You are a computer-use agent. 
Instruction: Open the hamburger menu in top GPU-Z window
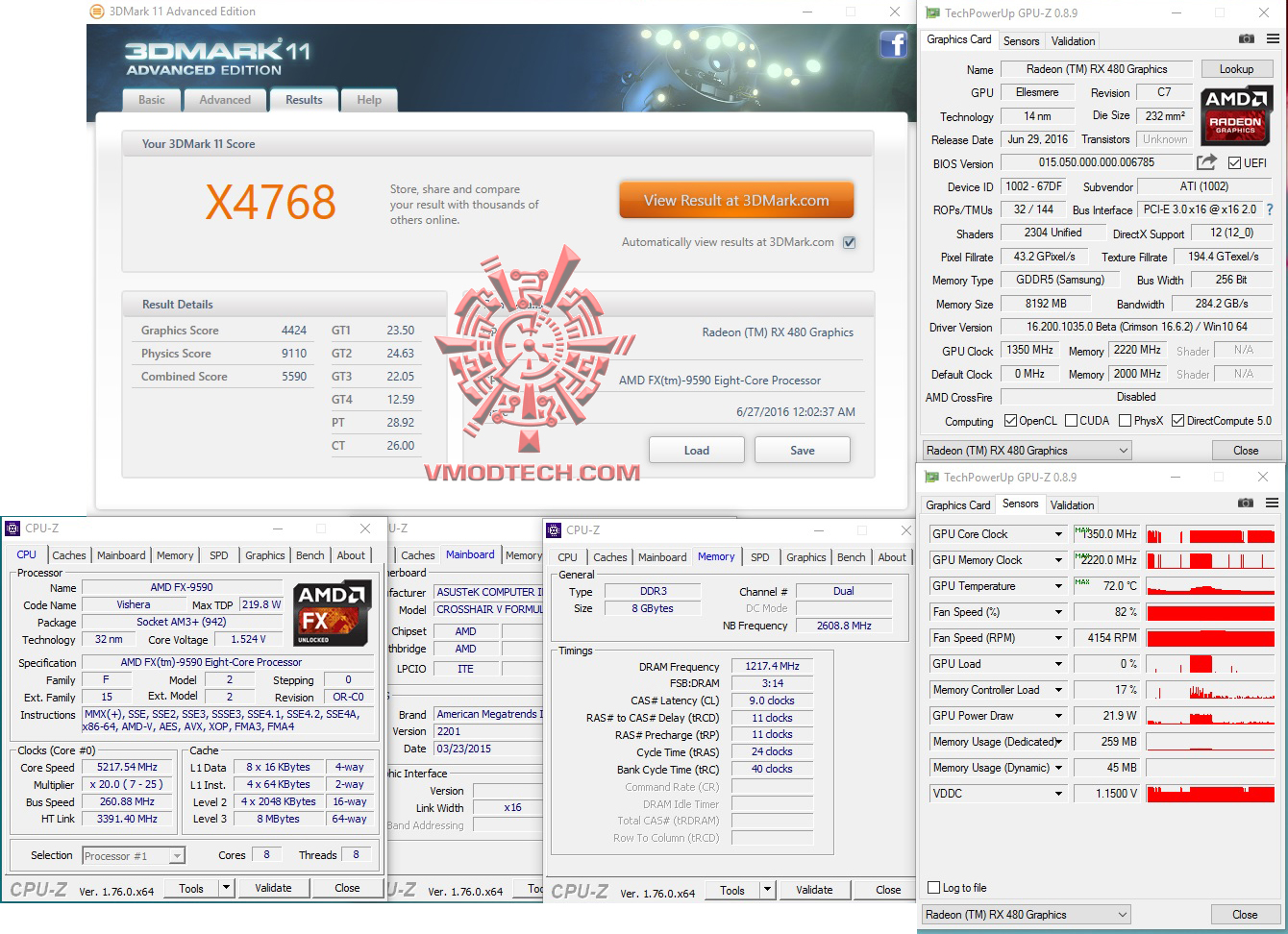click(1273, 39)
